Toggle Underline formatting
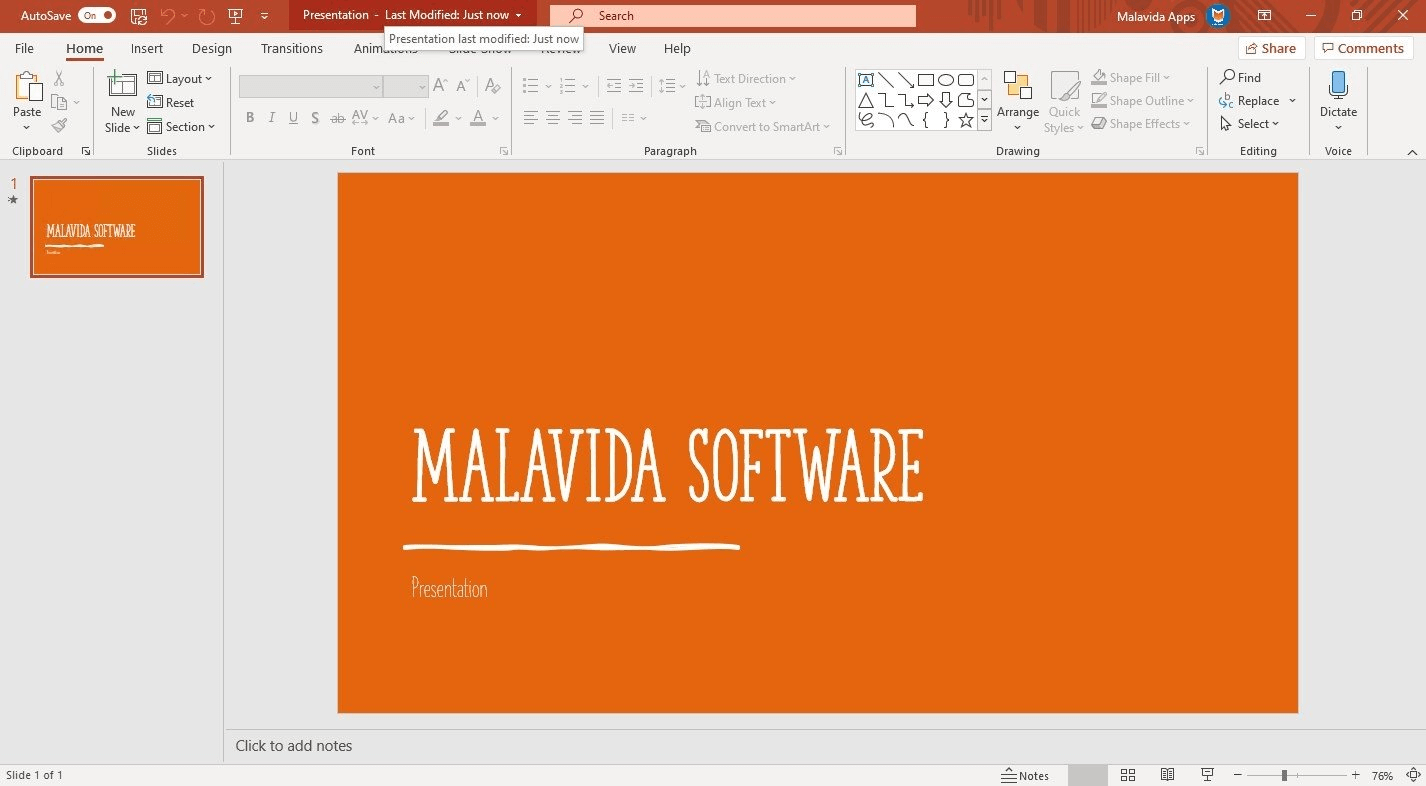Viewport: 1426px width, 786px height. click(x=293, y=118)
